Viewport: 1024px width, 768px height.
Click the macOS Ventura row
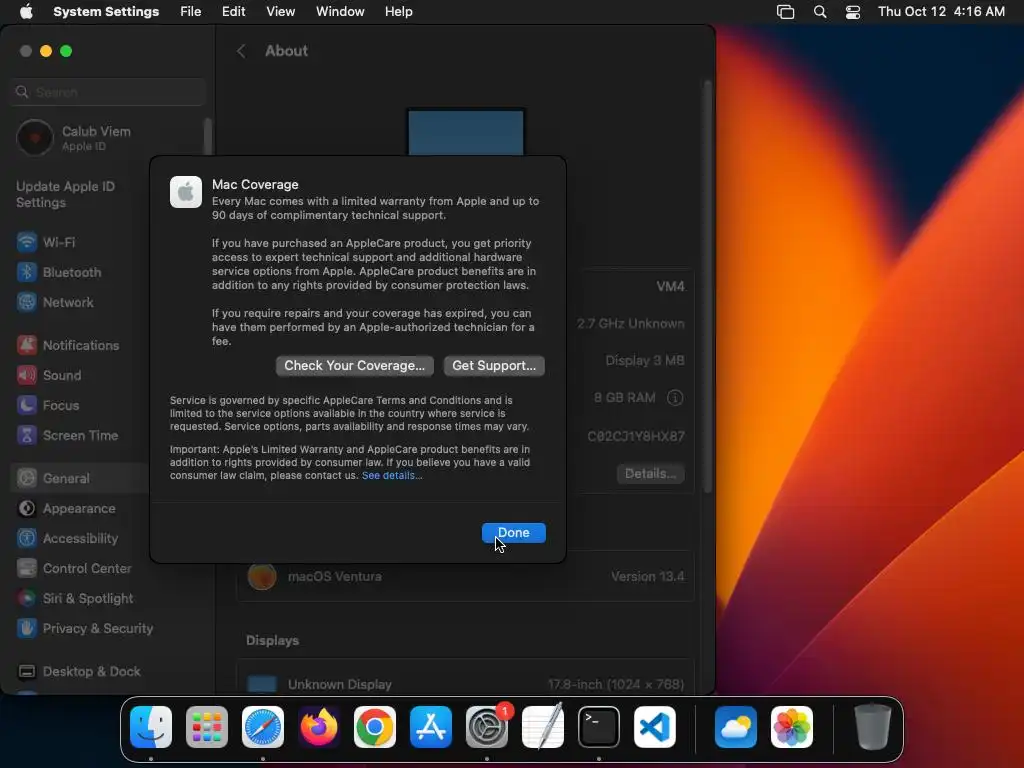click(x=466, y=577)
